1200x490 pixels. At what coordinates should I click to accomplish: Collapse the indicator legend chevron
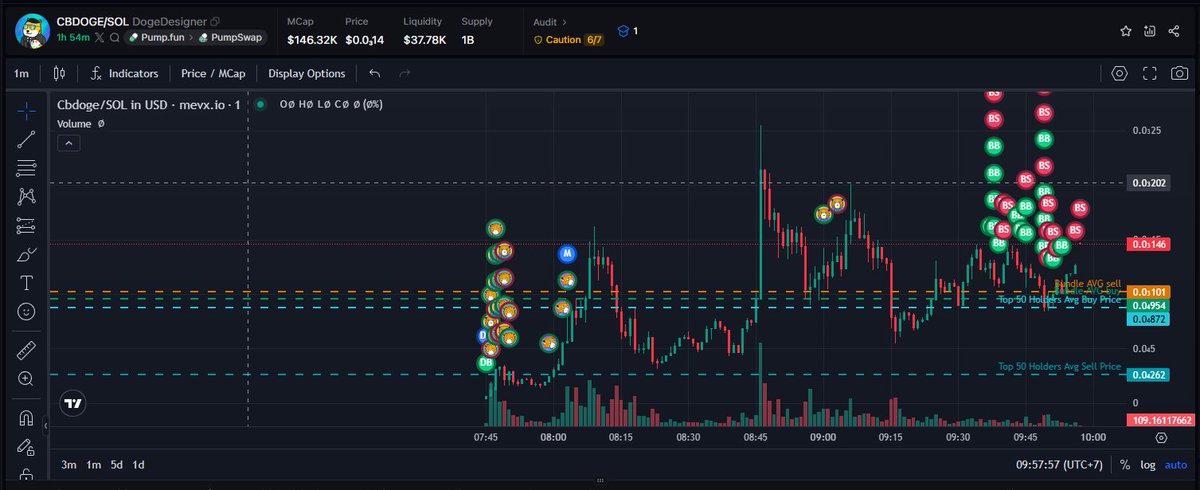[67, 144]
